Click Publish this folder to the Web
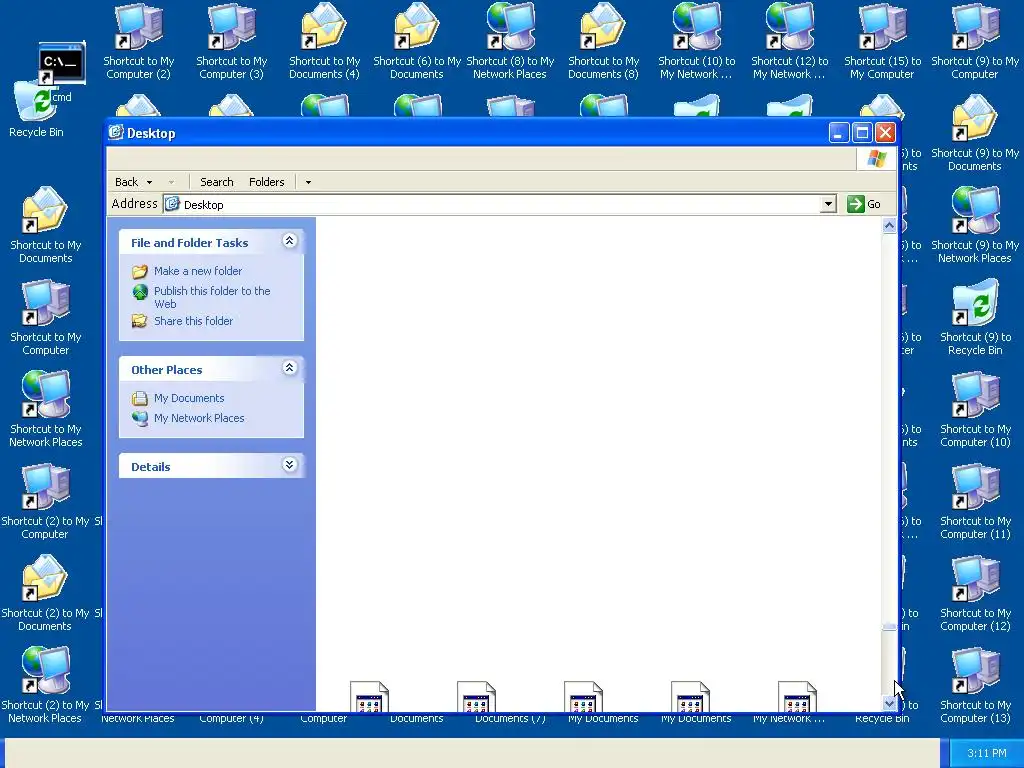This screenshot has height=768, width=1024. (212, 297)
